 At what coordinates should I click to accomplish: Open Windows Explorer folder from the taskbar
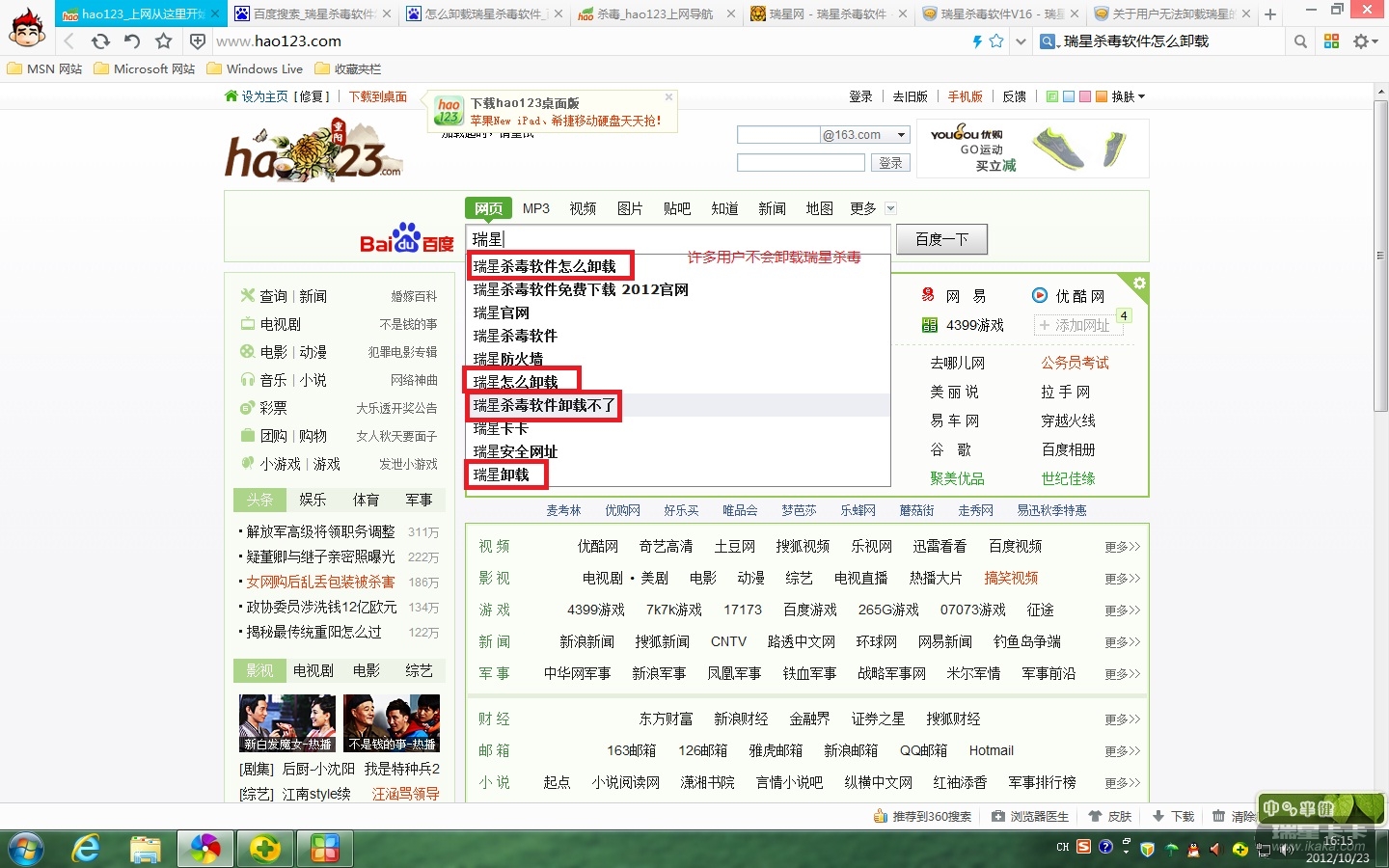146,849
